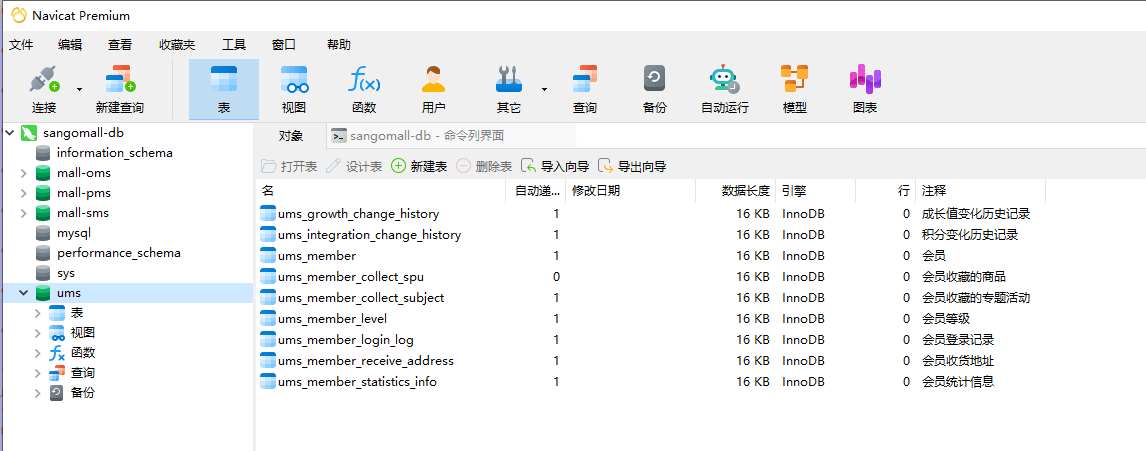The image size is (1146, 451).
Task: Click the Others (其它) tools icon
Action: (x=509, y=79)
